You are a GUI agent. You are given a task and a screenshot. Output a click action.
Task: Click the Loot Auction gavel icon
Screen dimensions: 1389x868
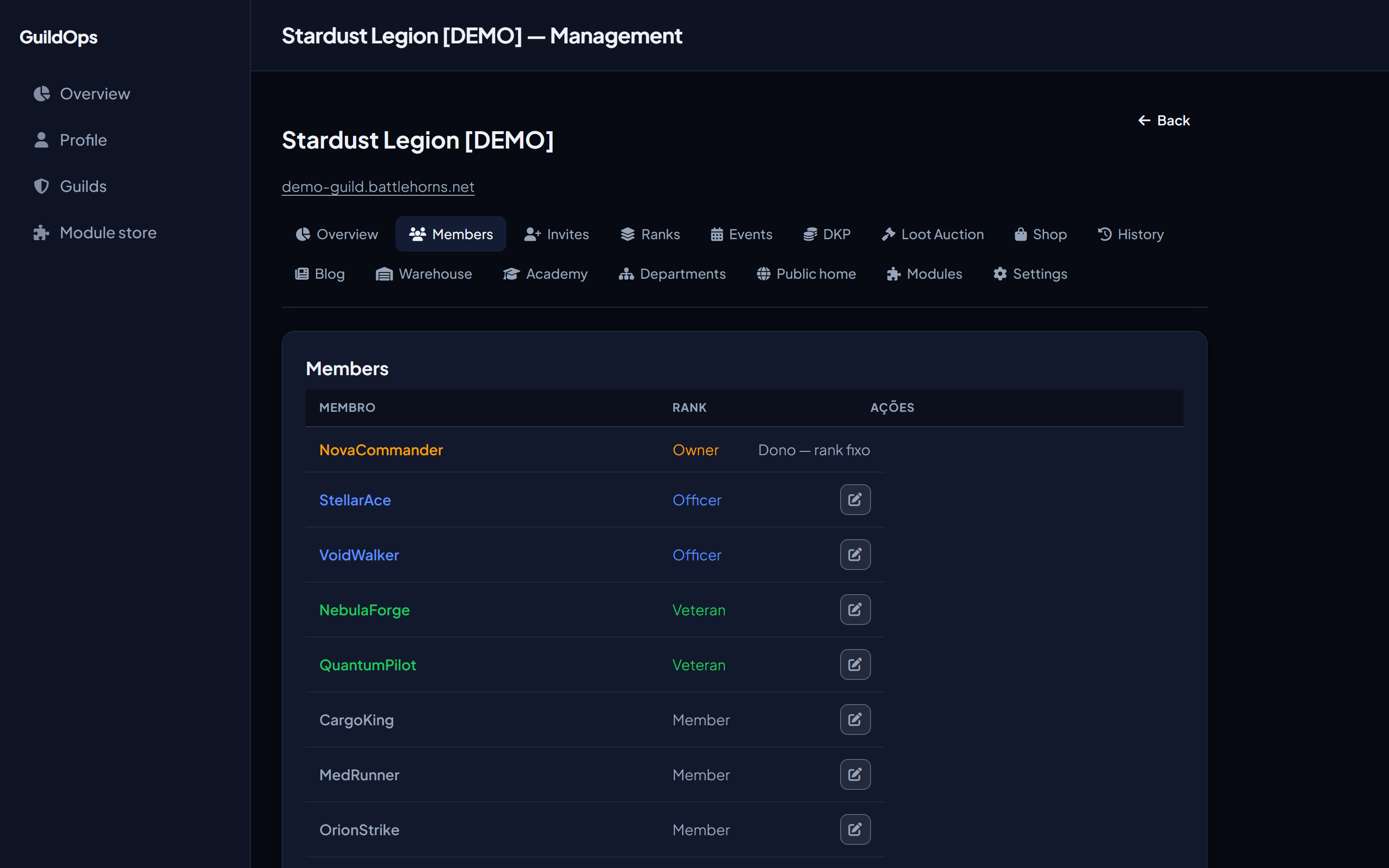point(888,234)
